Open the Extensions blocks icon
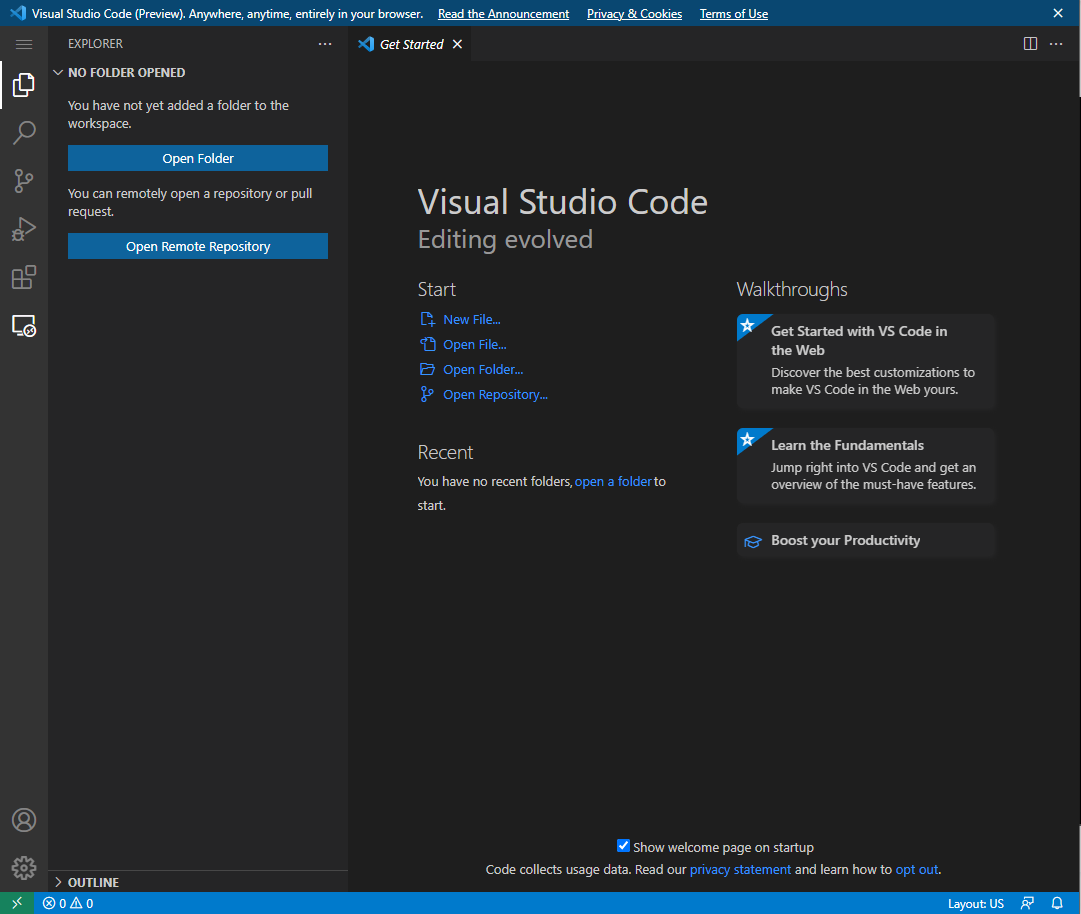Image resolution: width=1081 pixels, height=914 pixels. click(24, 277)
